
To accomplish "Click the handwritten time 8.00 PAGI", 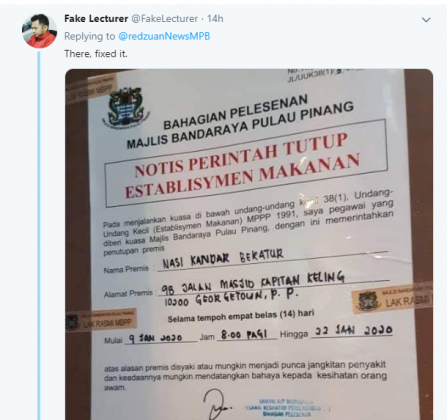I will (x=244, y=334).
